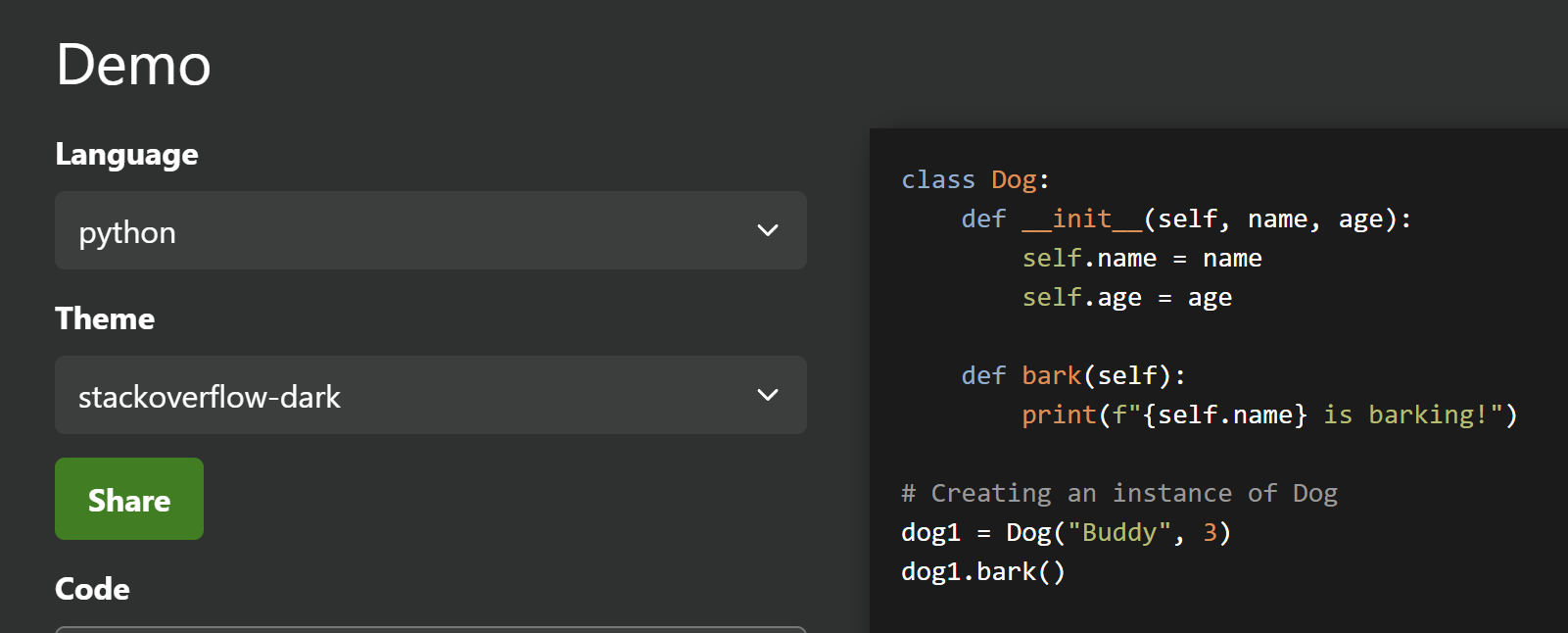Click the "dog1.bark()" code line
This screenshot has height=633, width=1568.
(x=983, y=571)
